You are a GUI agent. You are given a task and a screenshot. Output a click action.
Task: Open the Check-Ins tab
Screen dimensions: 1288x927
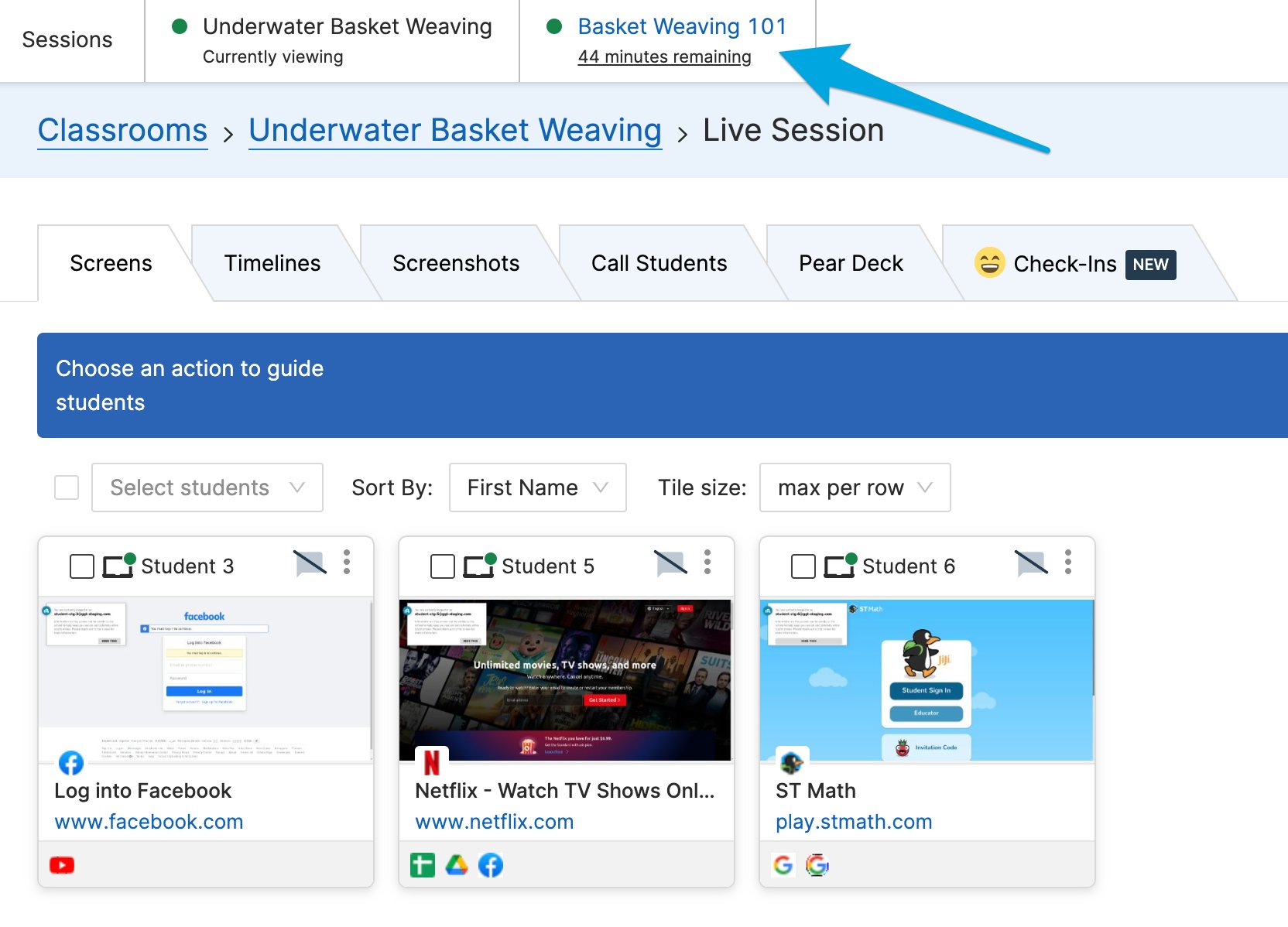pos(1076,263)
